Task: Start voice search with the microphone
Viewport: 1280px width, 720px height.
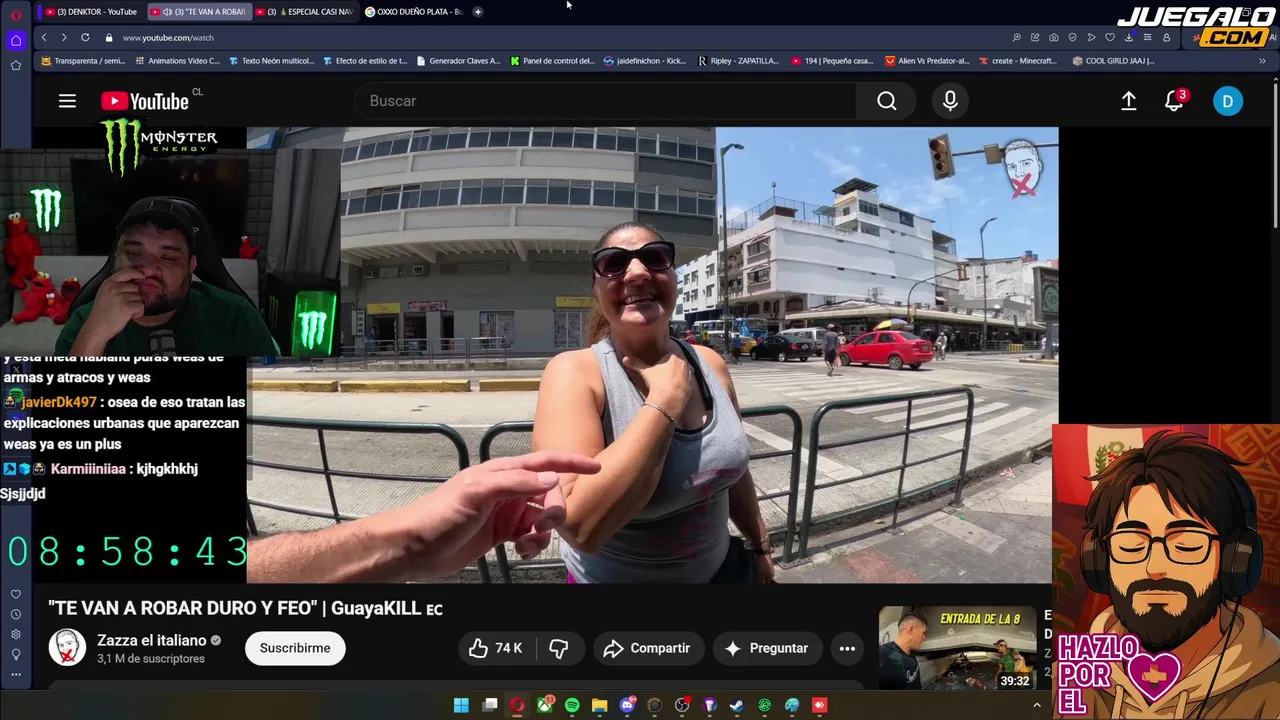Action: pos(950,101)
